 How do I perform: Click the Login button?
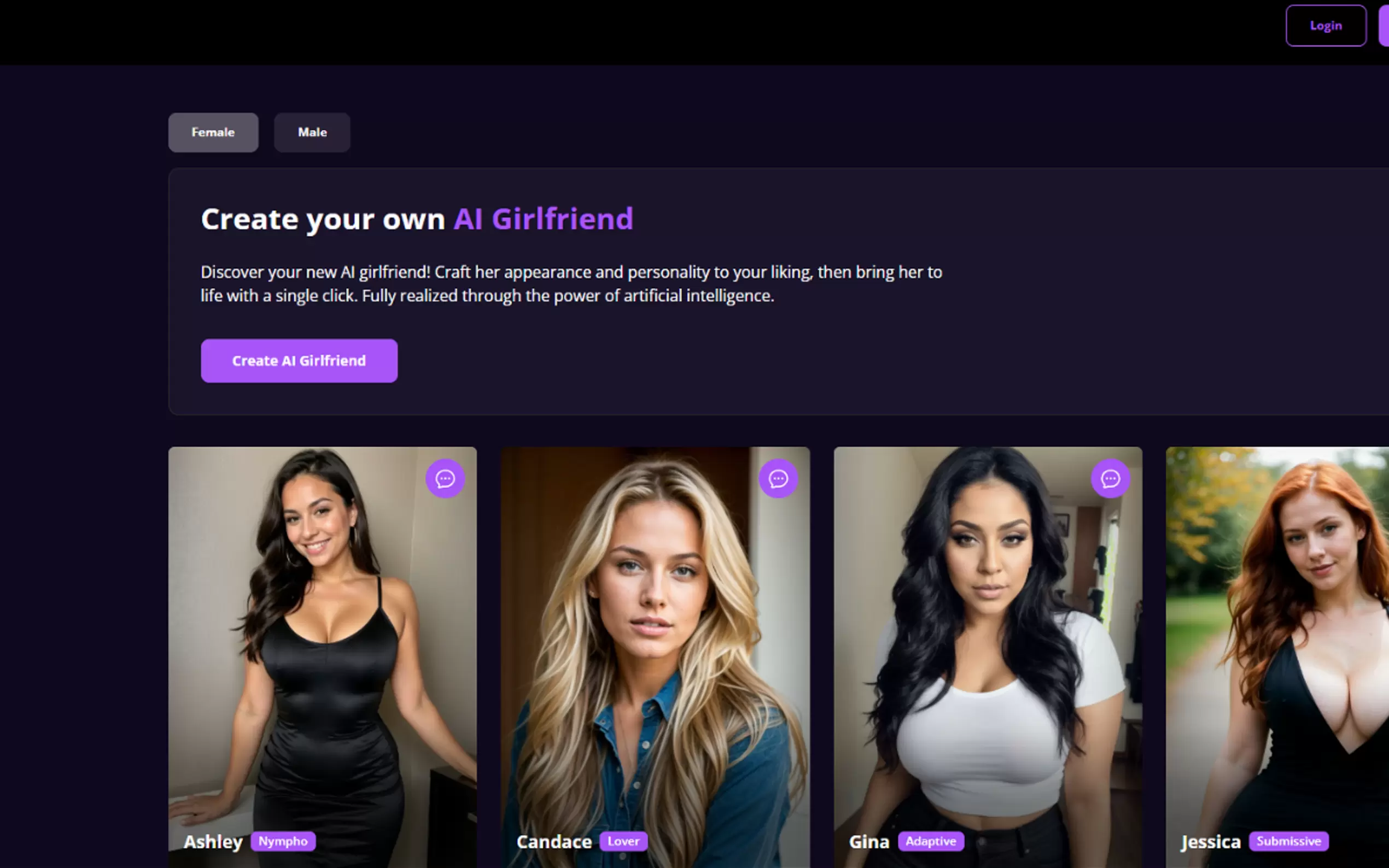coord(1326,26)
